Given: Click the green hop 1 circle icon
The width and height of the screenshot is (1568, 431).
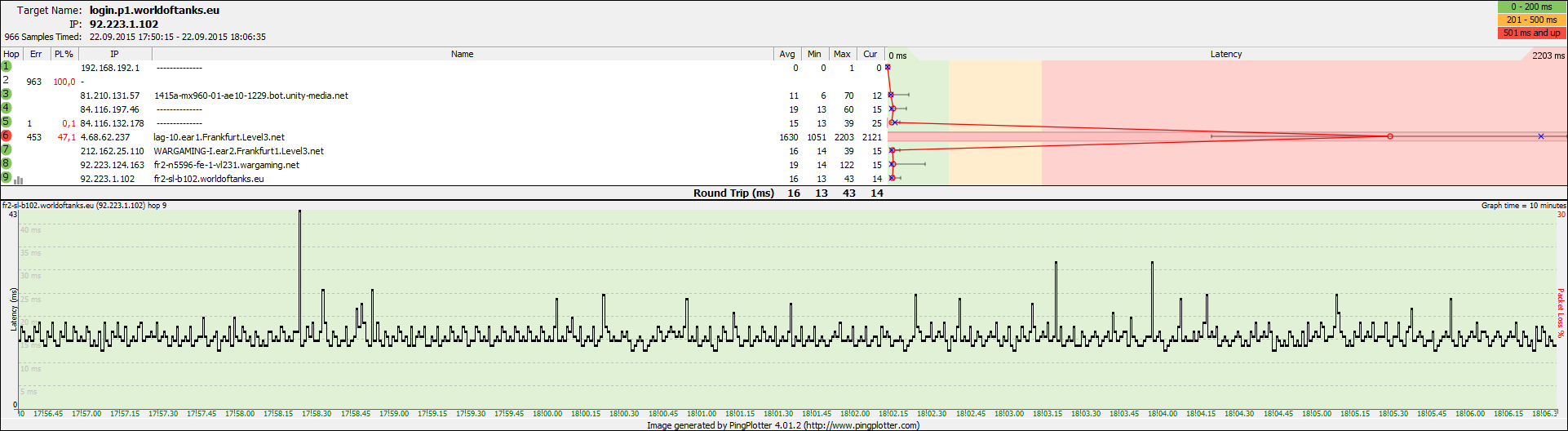Looking at the screenshot, I should tap(7, 66).
